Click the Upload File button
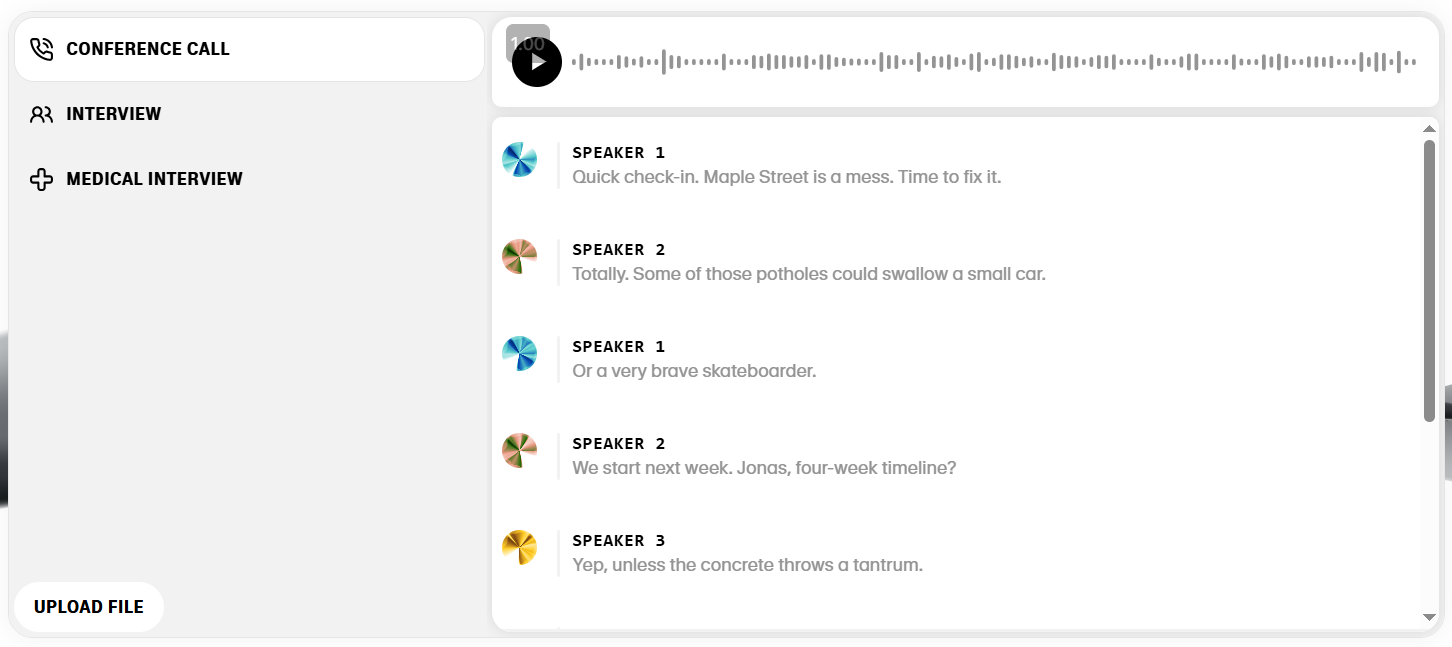The image size is (1452, 647). [88, 606]
